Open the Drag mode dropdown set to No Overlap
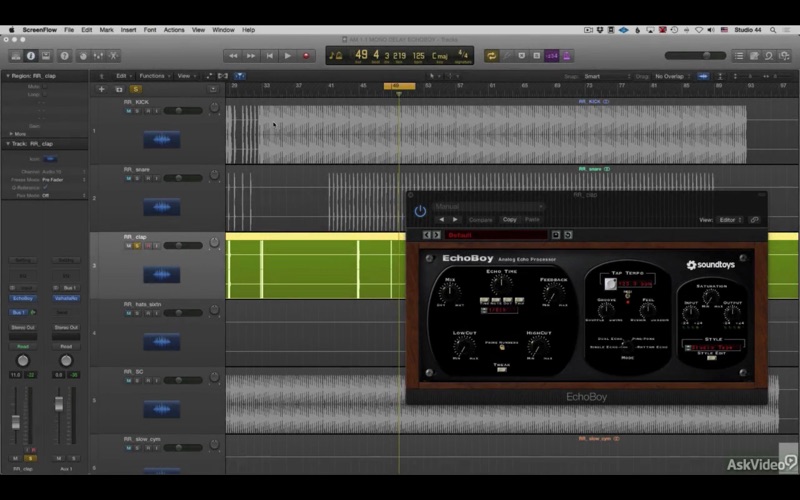Image resolution: width=800 pixels, height=500 pixels. [x=672, y=76]
